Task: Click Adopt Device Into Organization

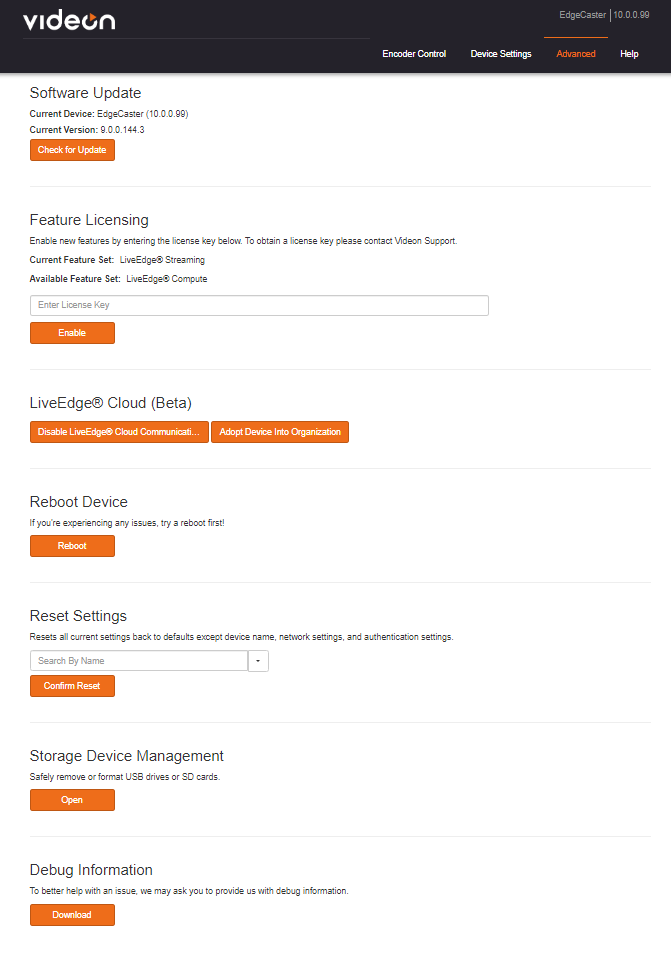Action: [x=280, y=432]
